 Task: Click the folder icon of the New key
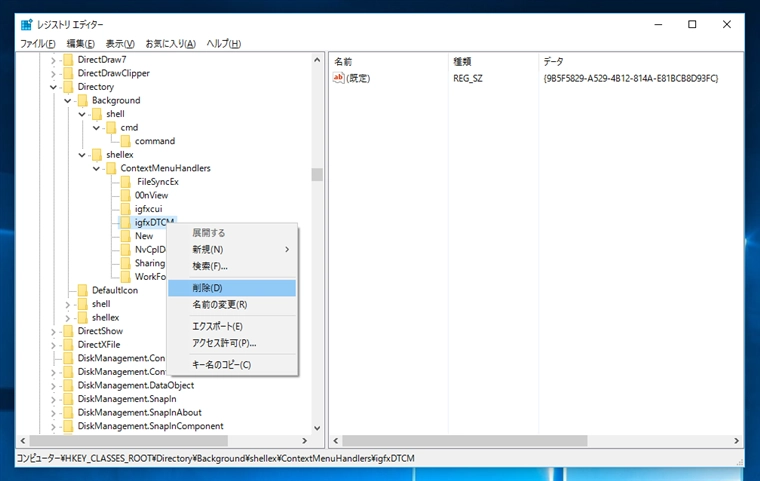pos(126,236)
